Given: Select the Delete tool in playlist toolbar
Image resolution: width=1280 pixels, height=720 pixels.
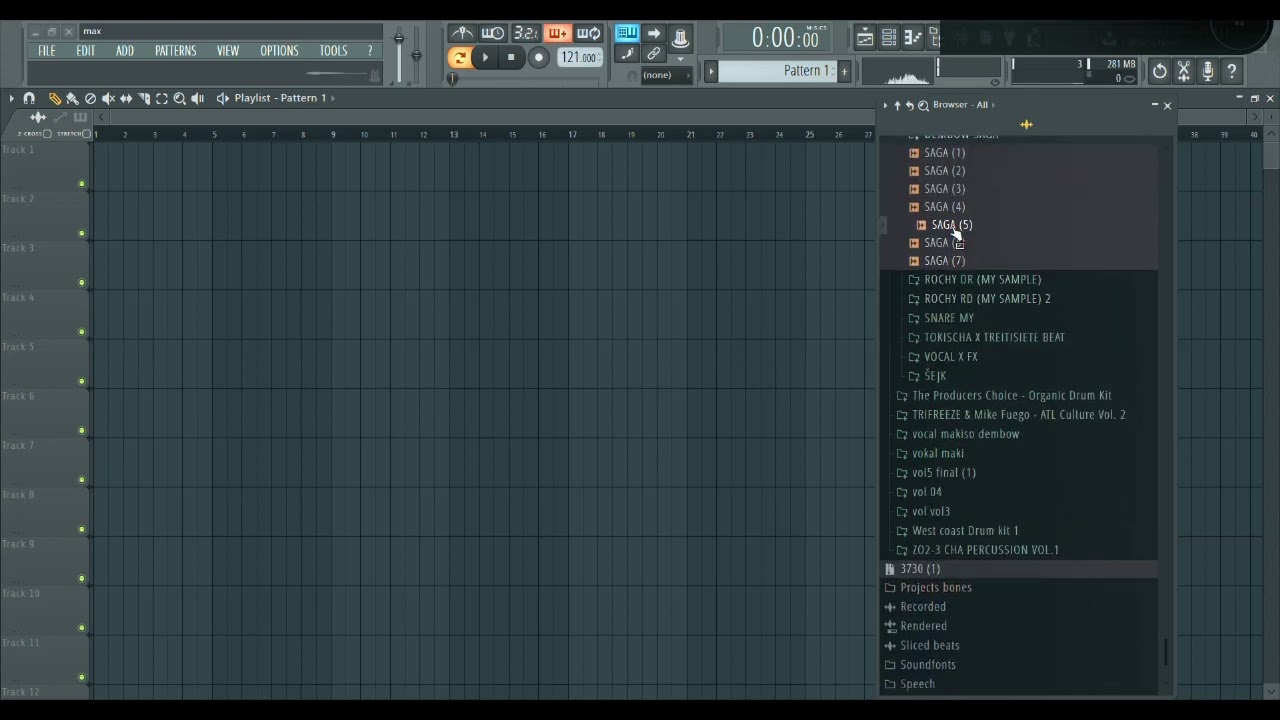Looking at the screenshot, I should [90, 98].
